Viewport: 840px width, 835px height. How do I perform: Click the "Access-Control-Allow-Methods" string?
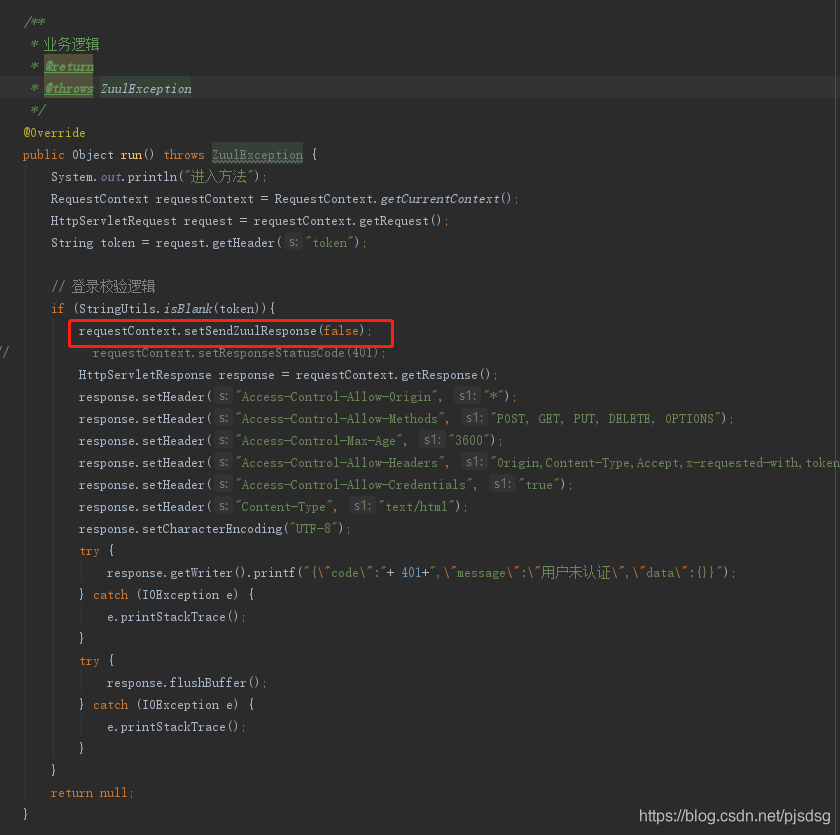(x=340, y=419)
